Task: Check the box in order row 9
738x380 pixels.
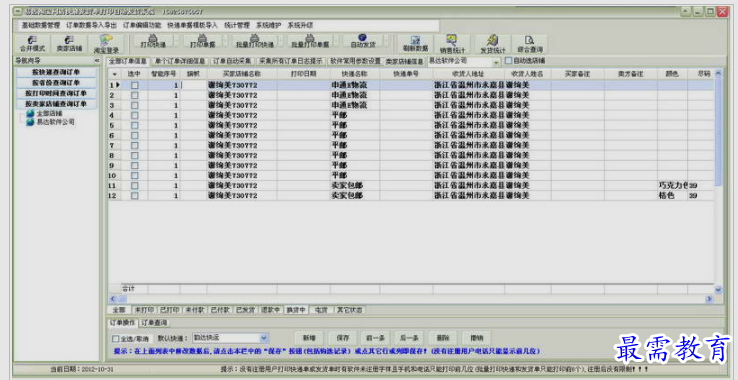Action: pos(135,165)
